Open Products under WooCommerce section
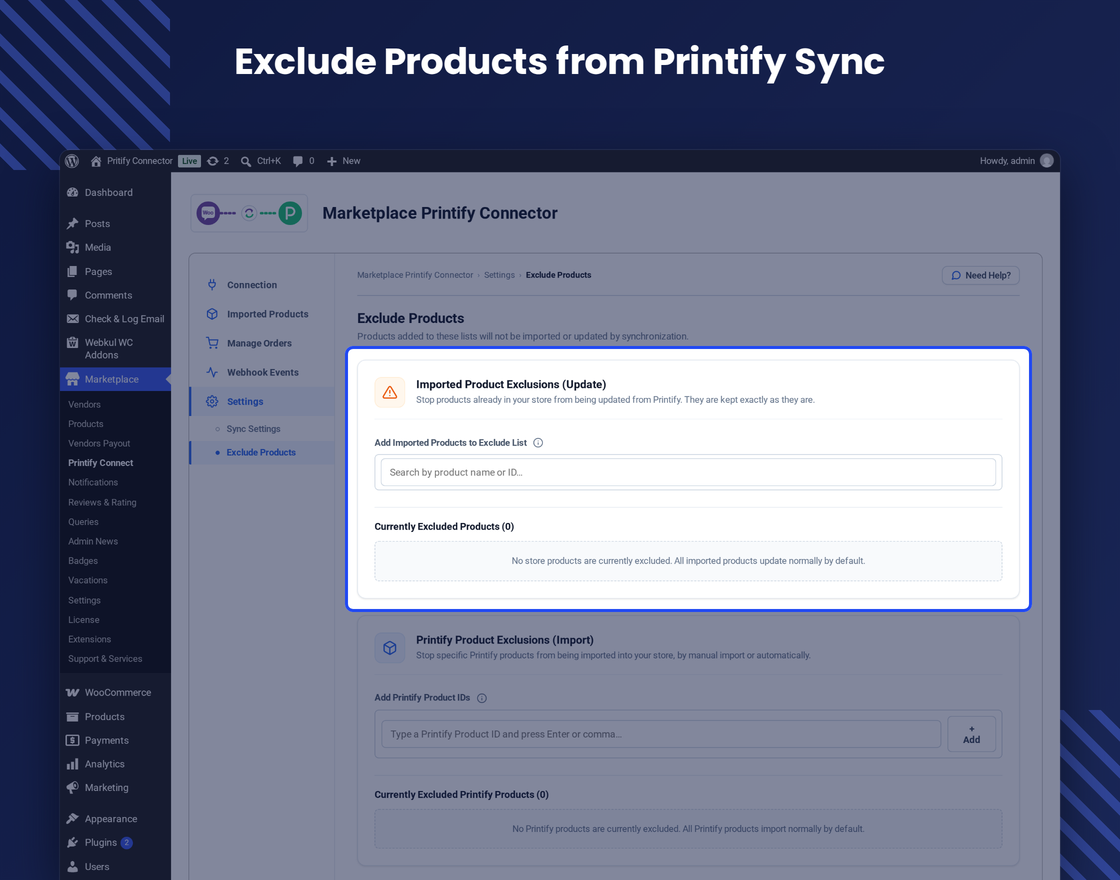Image resolution: width=1120 pixels, height=880 pixels. [x=104, y=716]
